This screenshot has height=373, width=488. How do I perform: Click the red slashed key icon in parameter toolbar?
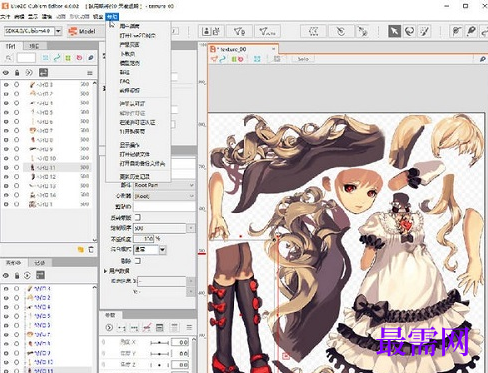click(147, 328)
